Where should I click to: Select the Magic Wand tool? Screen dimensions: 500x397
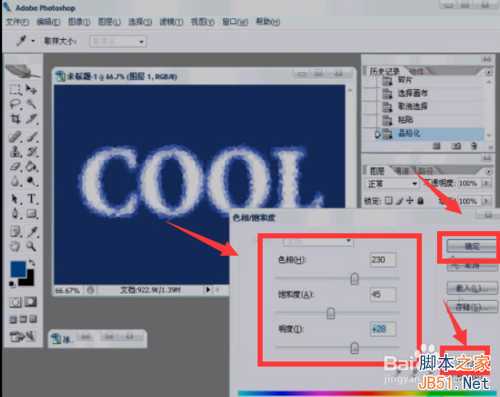tap(31, 104)
